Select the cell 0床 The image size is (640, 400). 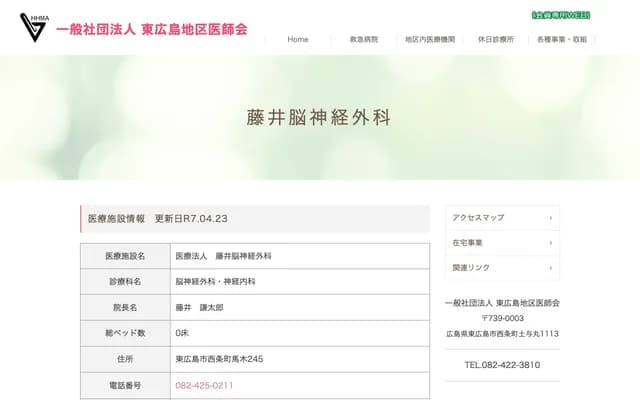(x=300, y=333)
